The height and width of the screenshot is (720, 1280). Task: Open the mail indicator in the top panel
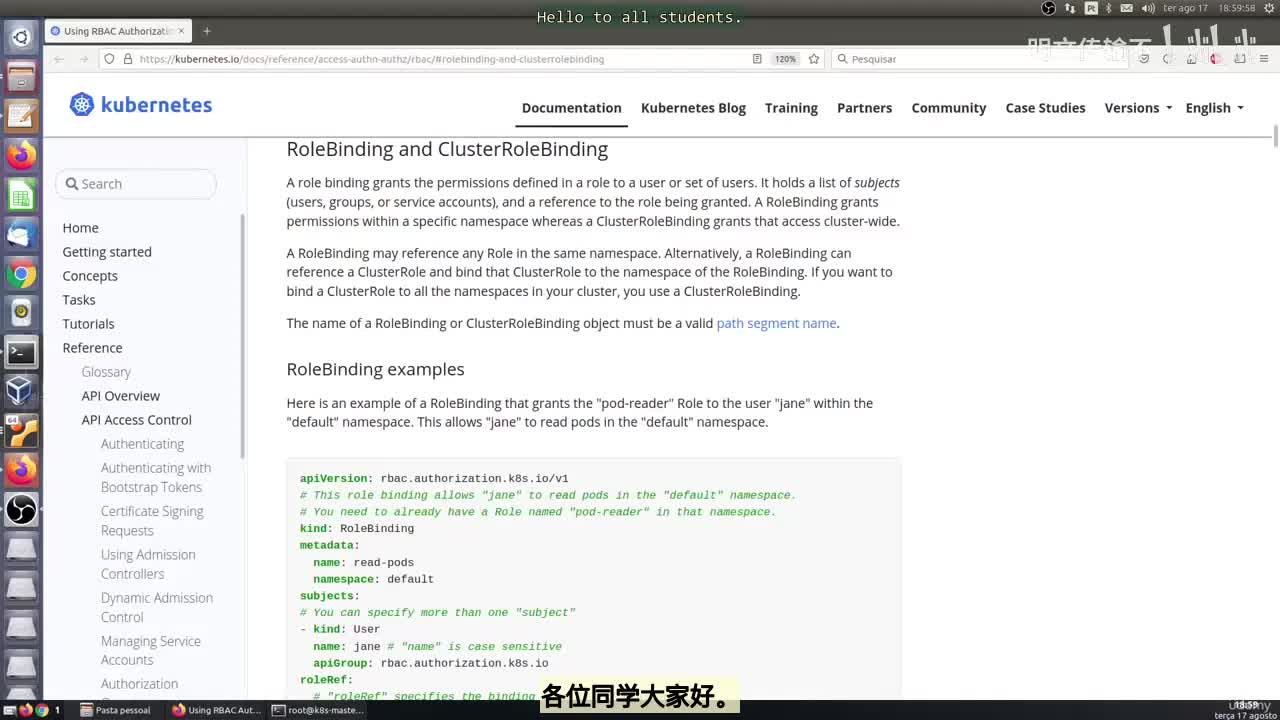click(x=1126, y=8)
